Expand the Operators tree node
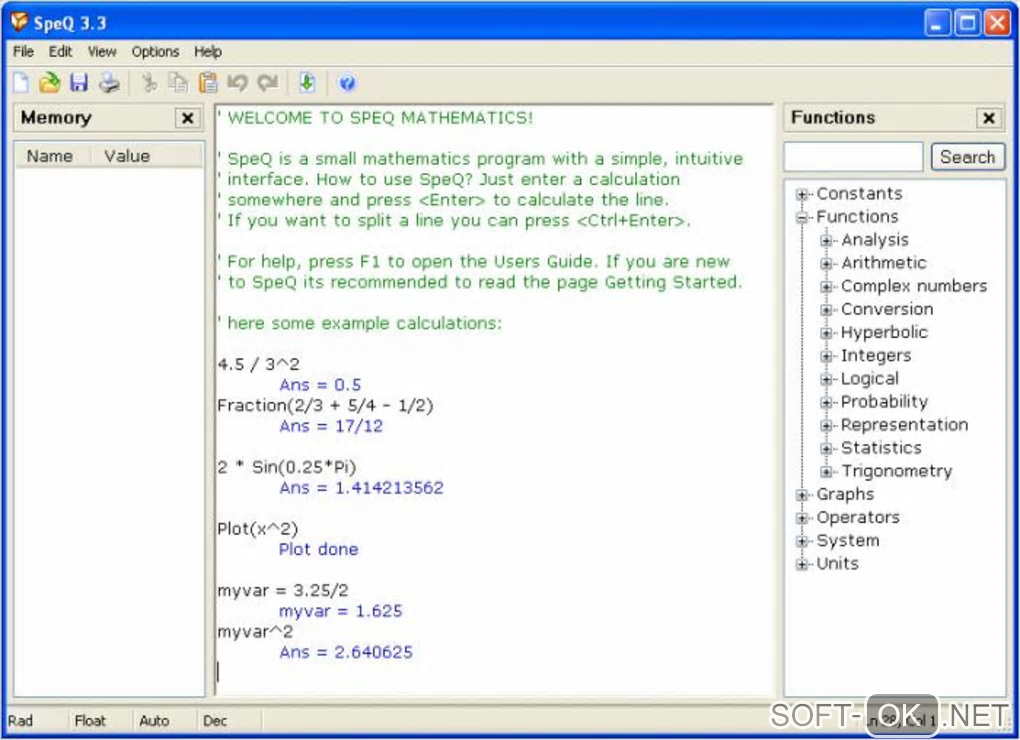 coord(802,518)
